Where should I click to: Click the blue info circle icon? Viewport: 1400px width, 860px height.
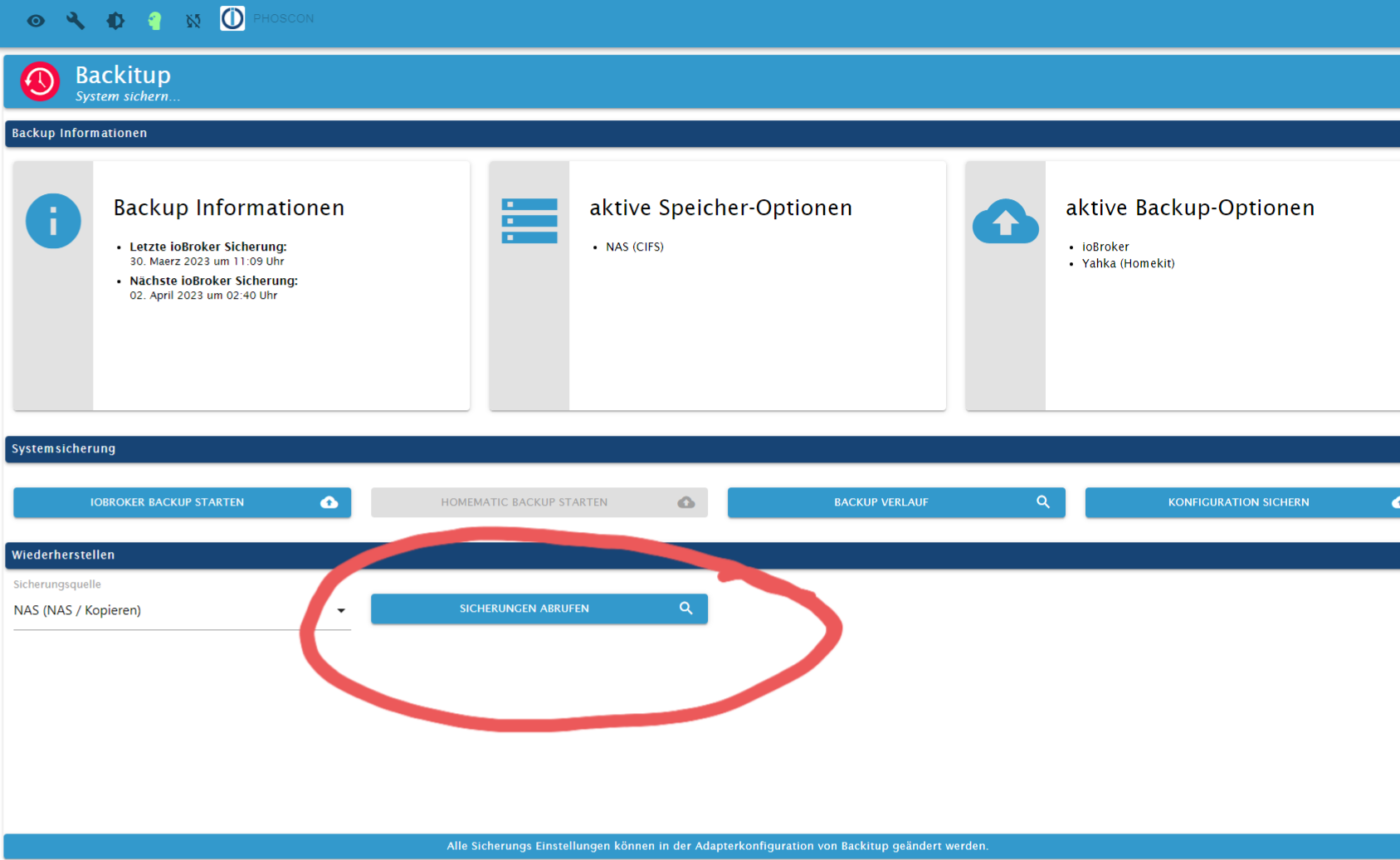53,221
